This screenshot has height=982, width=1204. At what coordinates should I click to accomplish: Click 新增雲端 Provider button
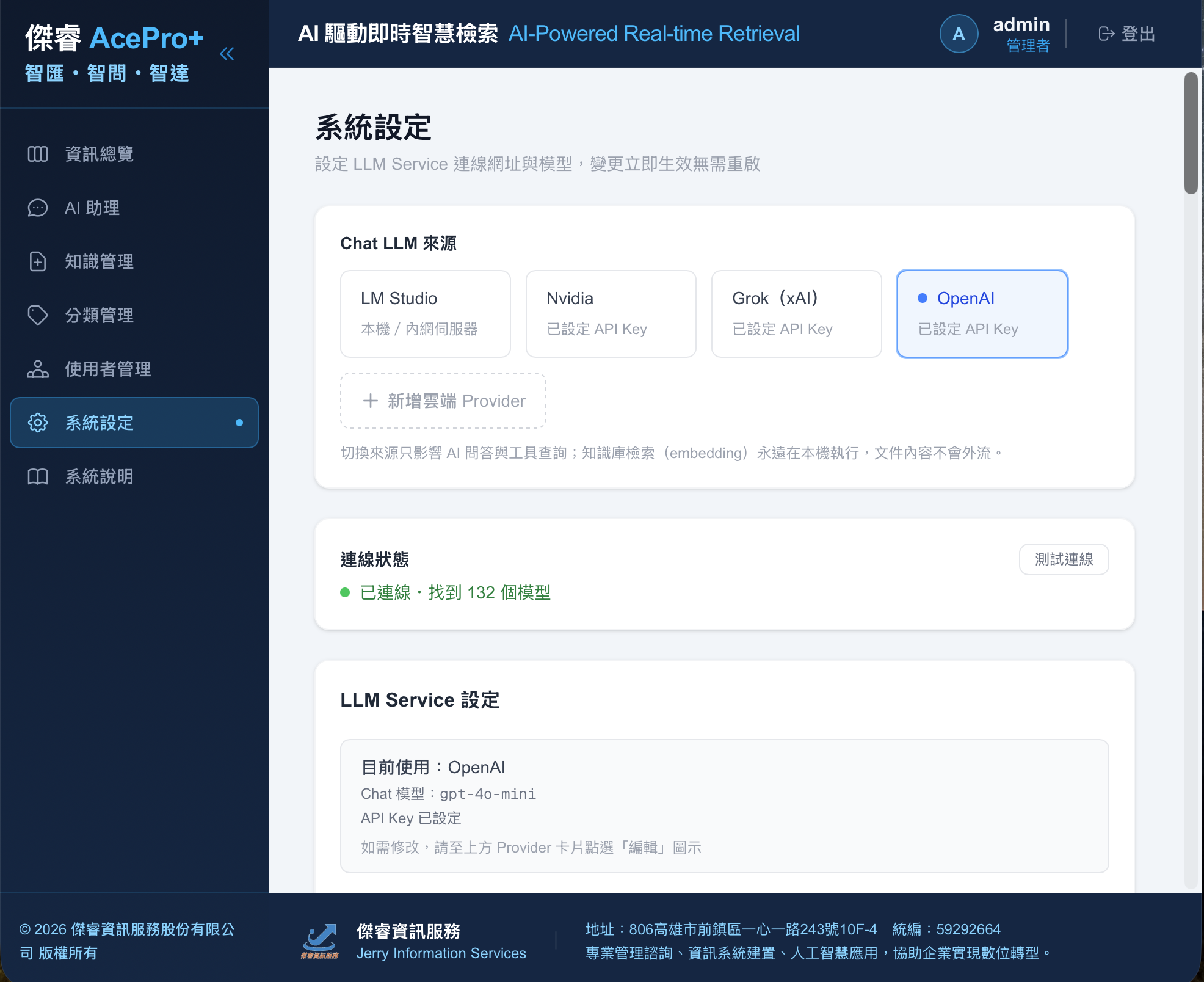point(443,401)
